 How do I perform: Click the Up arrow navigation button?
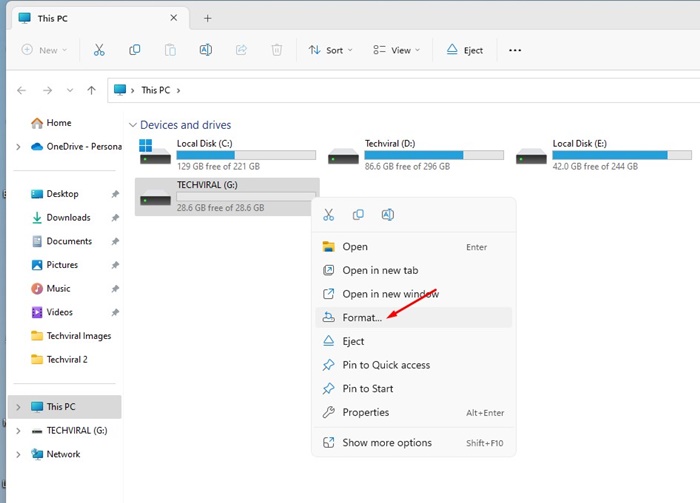coord(91,90)
